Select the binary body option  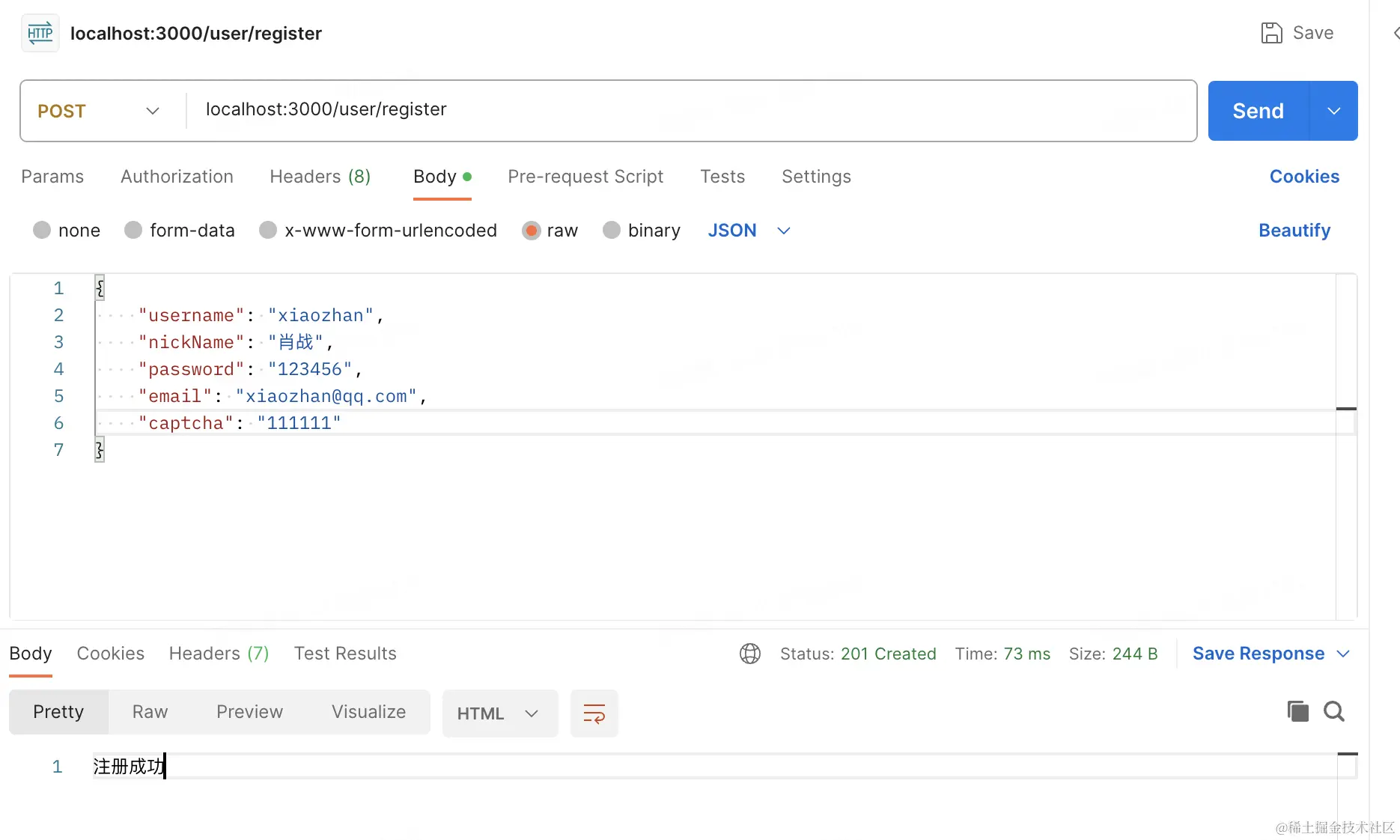tap(612, 231)
